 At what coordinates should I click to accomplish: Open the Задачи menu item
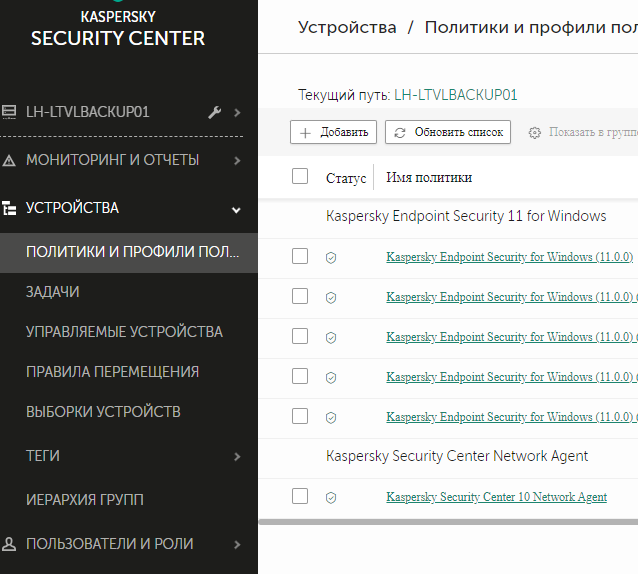(53, 292)
